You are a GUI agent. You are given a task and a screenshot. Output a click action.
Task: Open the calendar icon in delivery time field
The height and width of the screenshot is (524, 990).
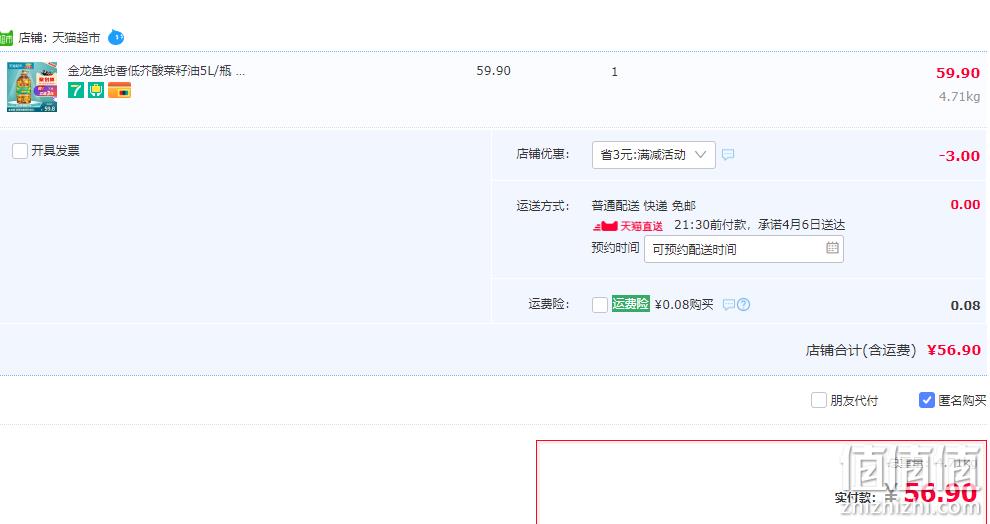(x=832, y=247)
